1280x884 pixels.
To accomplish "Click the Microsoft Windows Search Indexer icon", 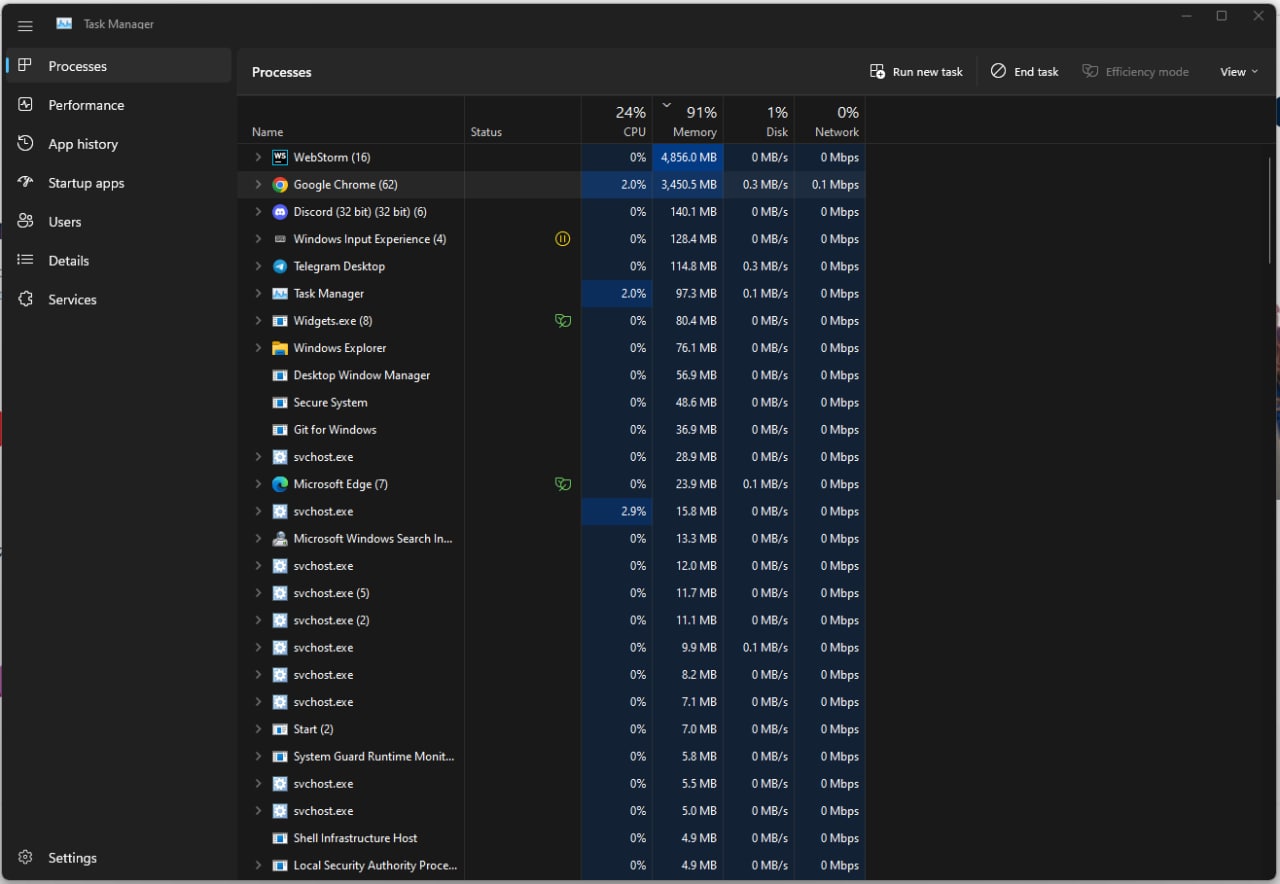I will click(280, 538).
